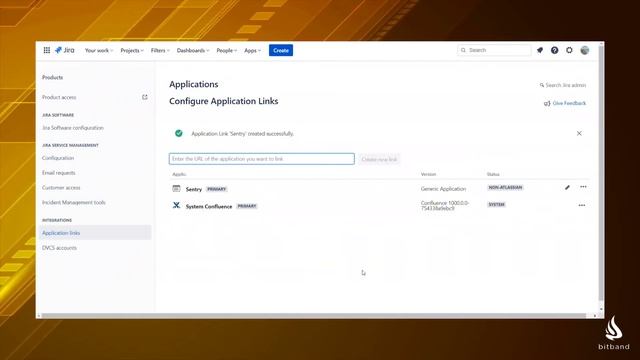Image resolution: width=640 pixels, height=360 pixels.
Task: Click PRIMARY badge next to System Confluence
Action: coord(247,206)
